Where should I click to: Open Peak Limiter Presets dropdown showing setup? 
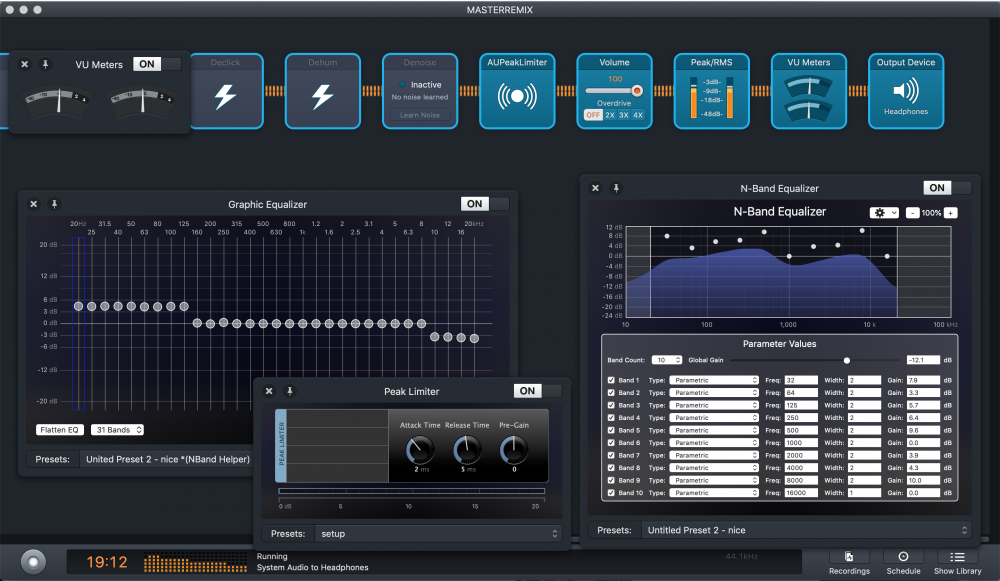click(438, 534)
